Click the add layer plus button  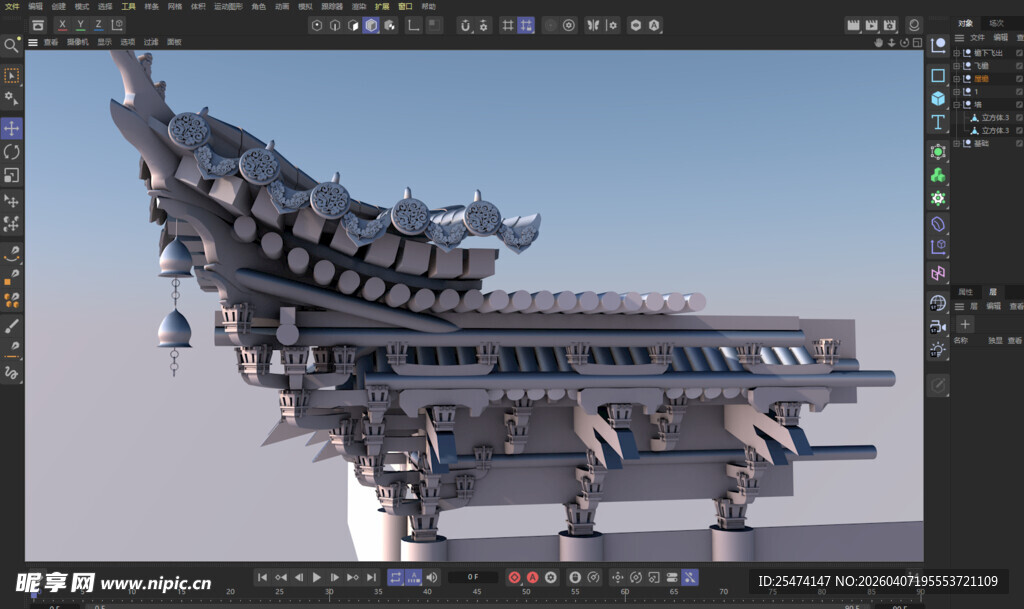(964, 324)
